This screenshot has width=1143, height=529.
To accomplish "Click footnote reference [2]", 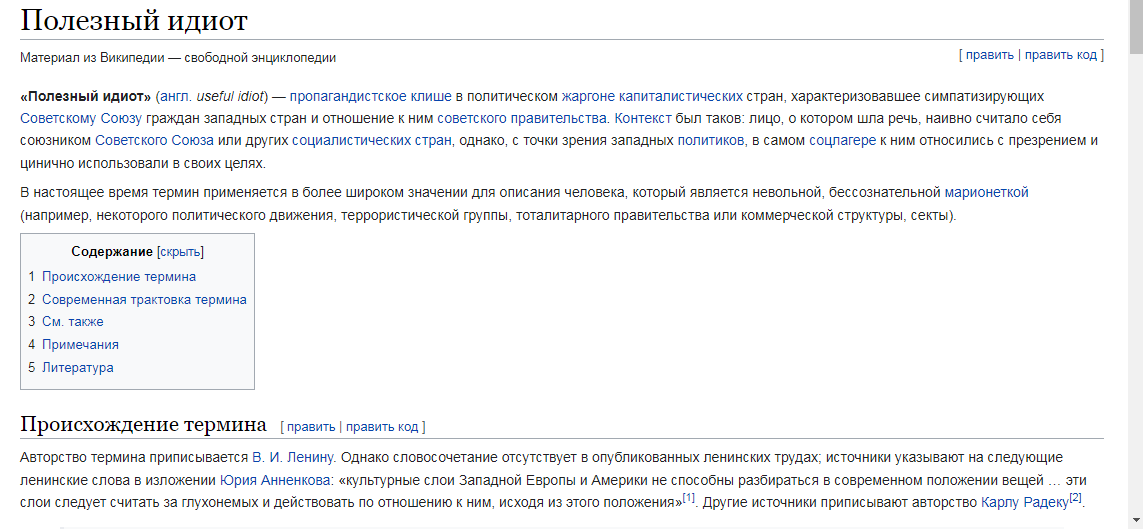I will (x=1075, y=498).
